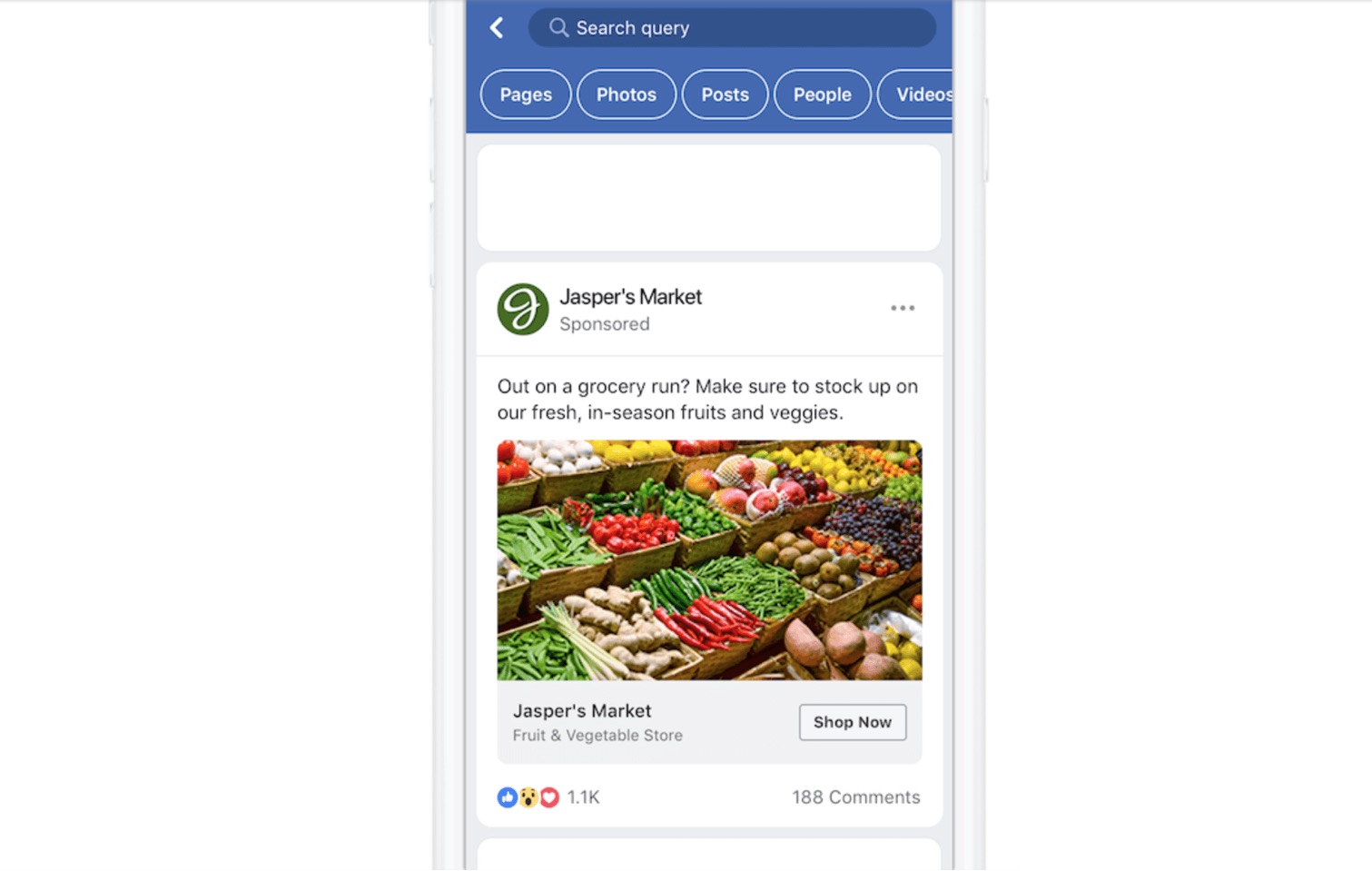Open the three-dot post options menu

pos(903,308)
